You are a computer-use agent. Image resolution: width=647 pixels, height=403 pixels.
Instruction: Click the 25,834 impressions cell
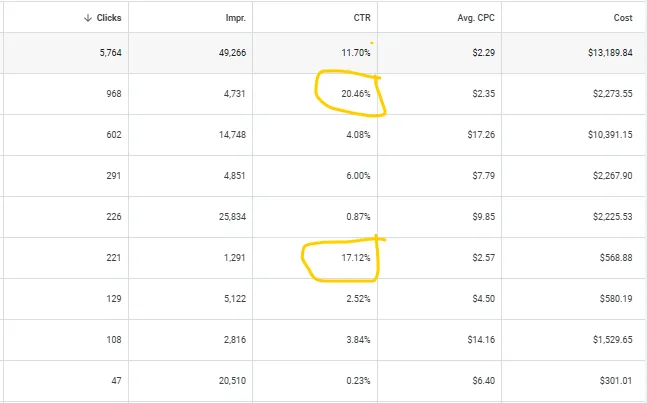[x=229, y=217]
